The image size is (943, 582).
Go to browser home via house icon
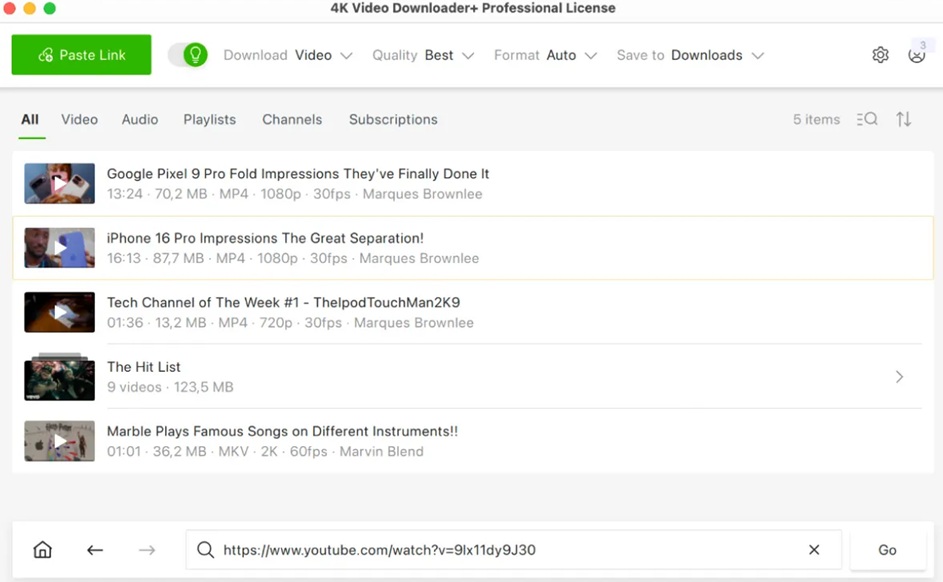pos(43,550)
